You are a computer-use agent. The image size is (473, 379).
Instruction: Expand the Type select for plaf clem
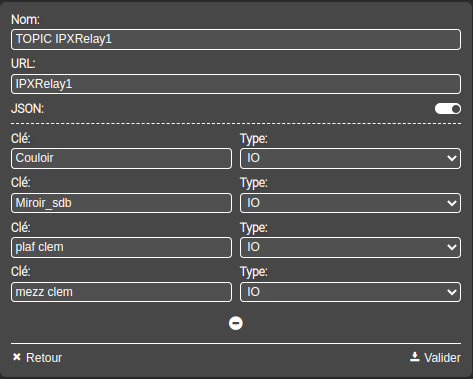350,247
